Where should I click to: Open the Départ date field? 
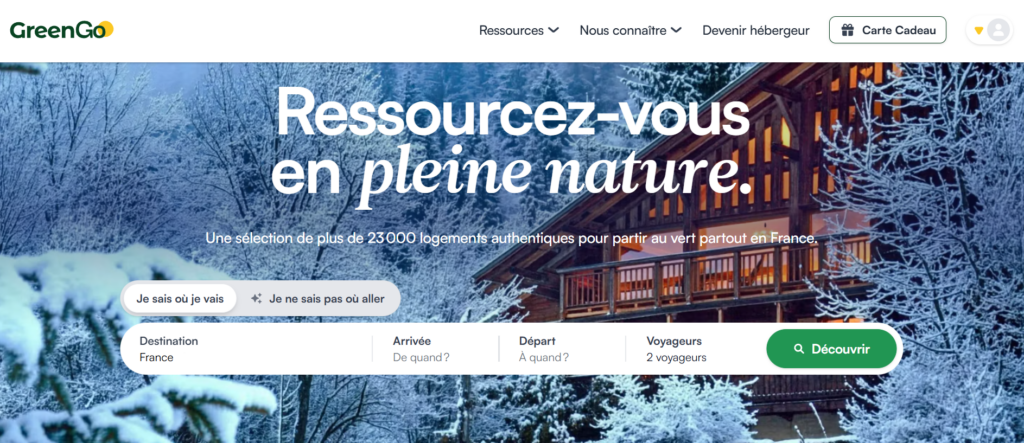tap(562, 349)
